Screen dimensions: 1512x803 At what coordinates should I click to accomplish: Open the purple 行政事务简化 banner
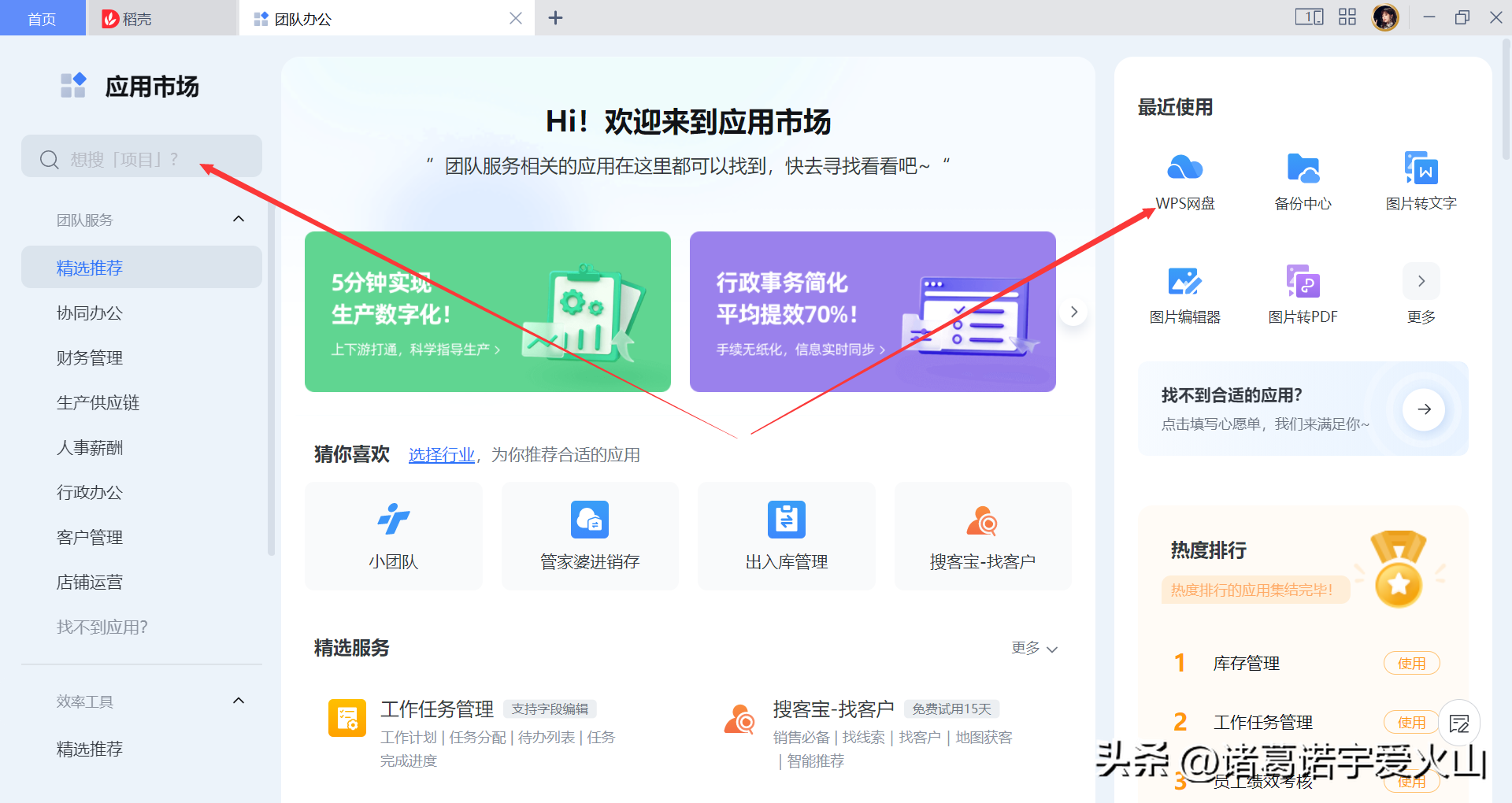coord(873,312)
